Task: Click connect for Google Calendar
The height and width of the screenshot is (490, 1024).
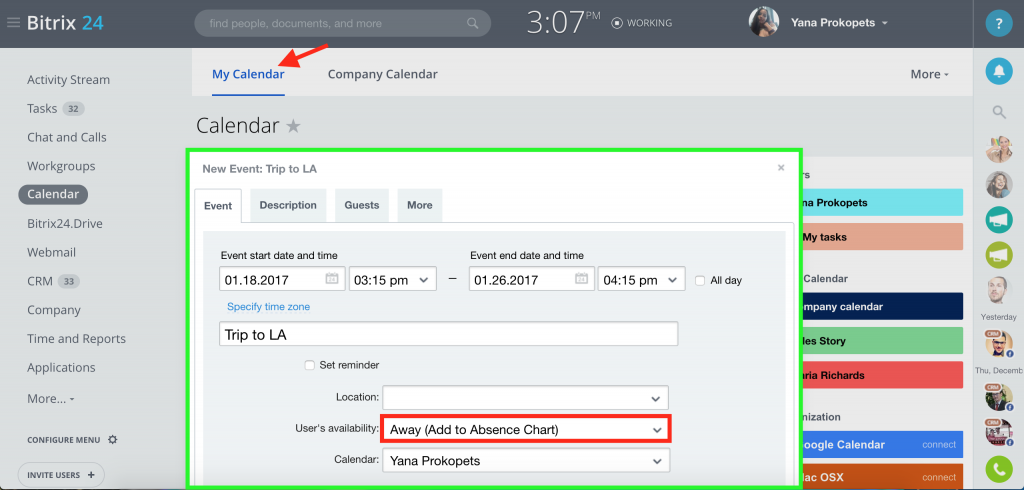Action: tap(939, 444)
